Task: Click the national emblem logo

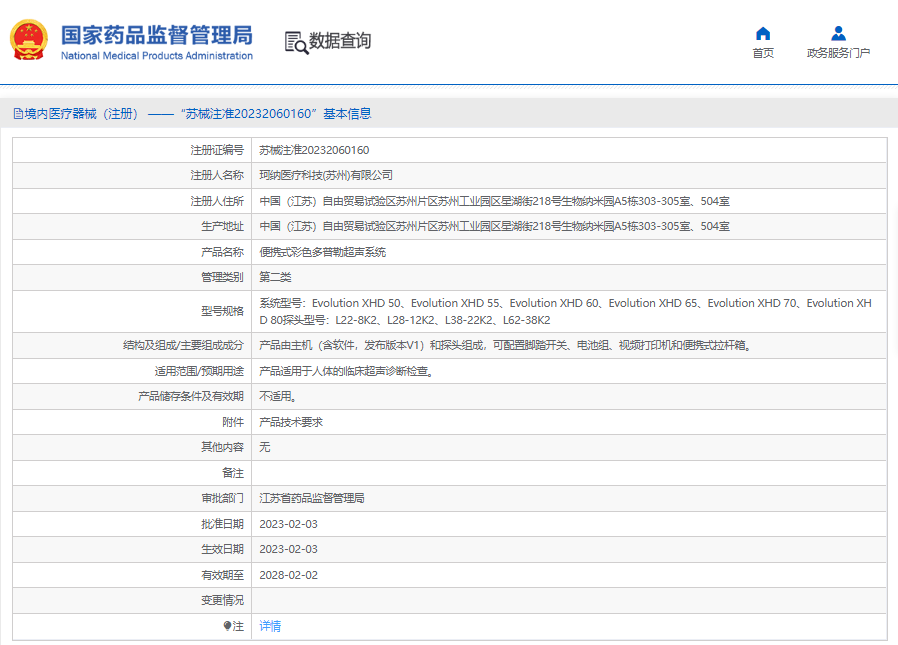Action: point(29,40)
